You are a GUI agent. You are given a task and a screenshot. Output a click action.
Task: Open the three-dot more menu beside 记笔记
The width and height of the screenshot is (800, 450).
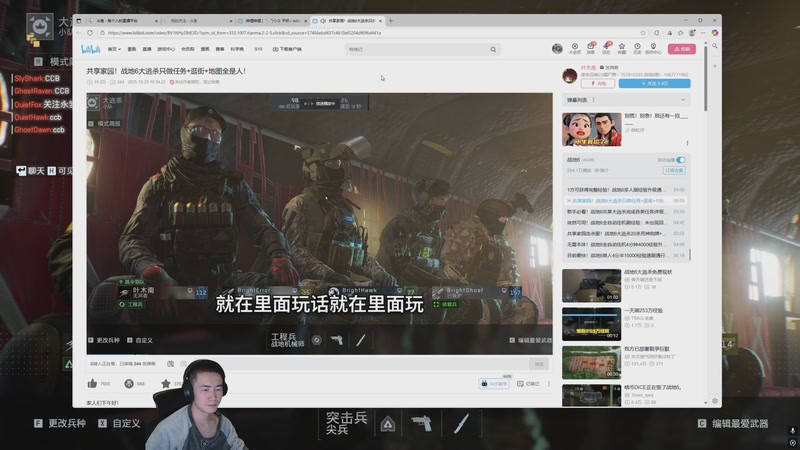tap(549, 384)
